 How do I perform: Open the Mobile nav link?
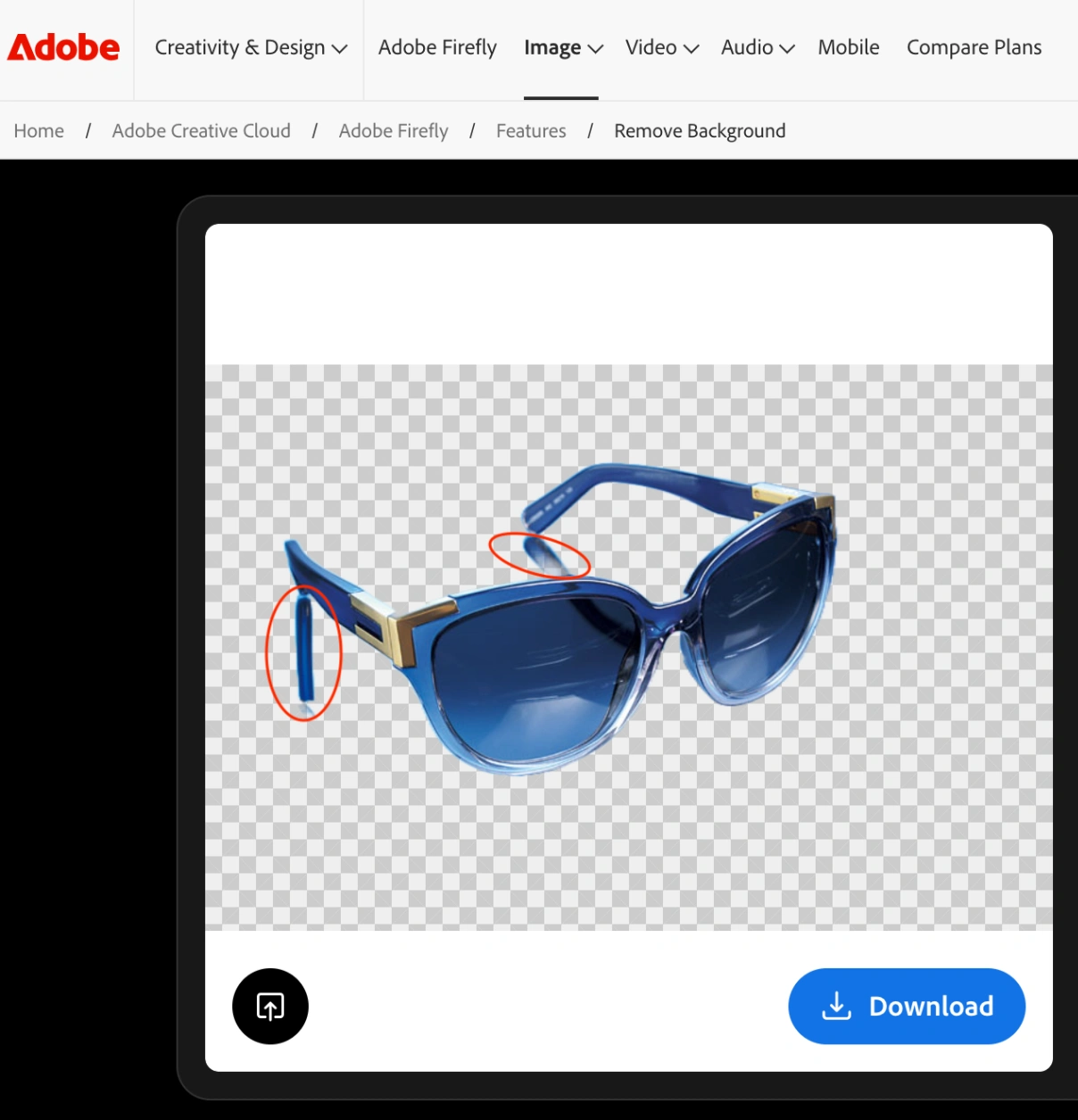(x=849, y=47)
